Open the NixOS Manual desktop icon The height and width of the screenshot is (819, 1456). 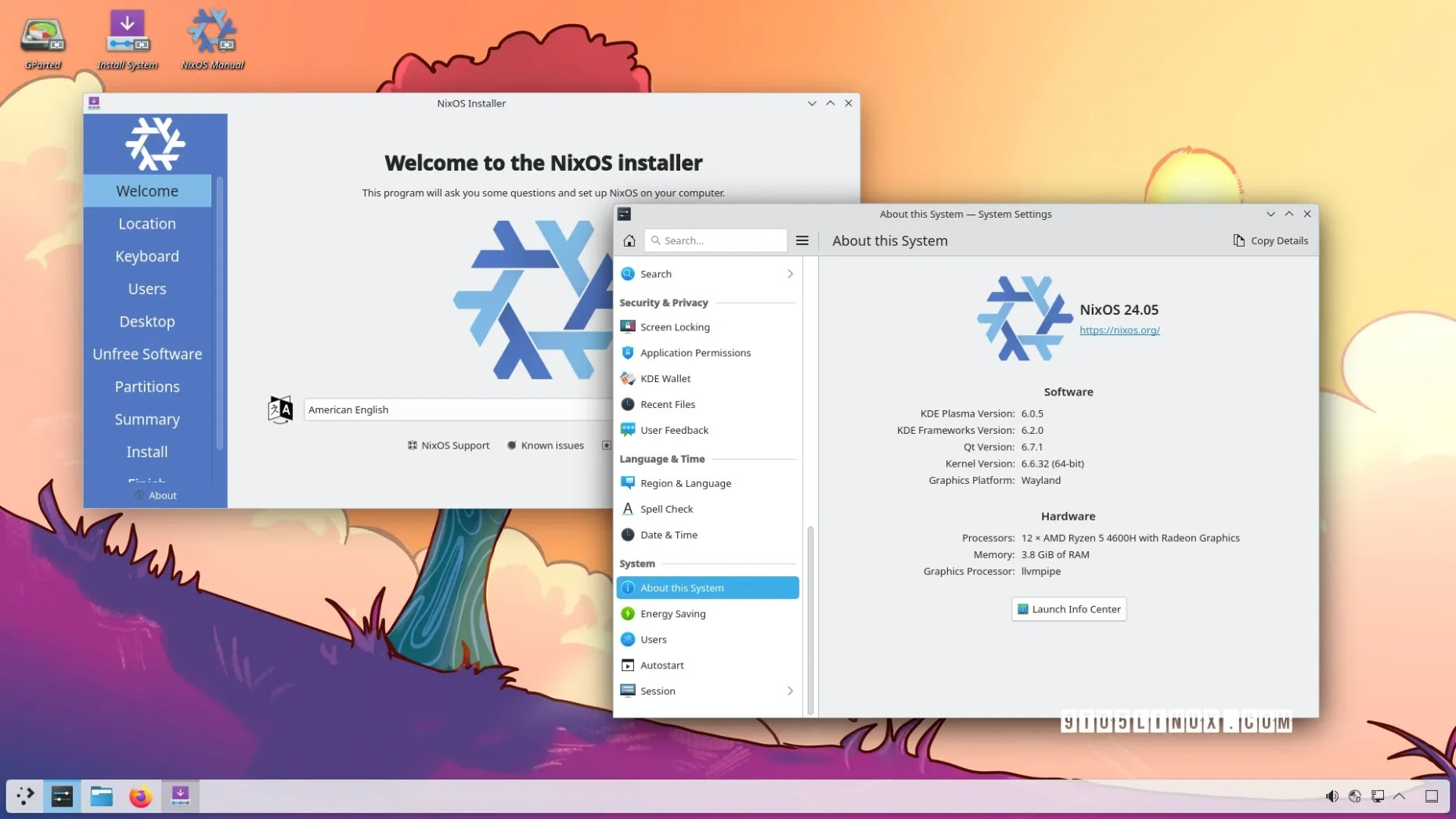coord(212,41)
